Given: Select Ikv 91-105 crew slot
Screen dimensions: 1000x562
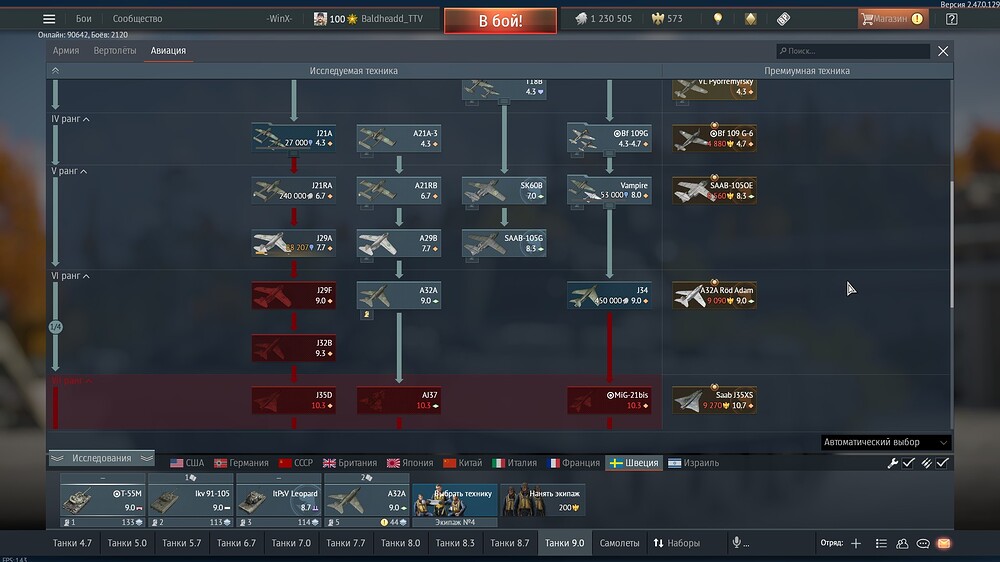Looking at the screenshot, I should click(191, 500).
